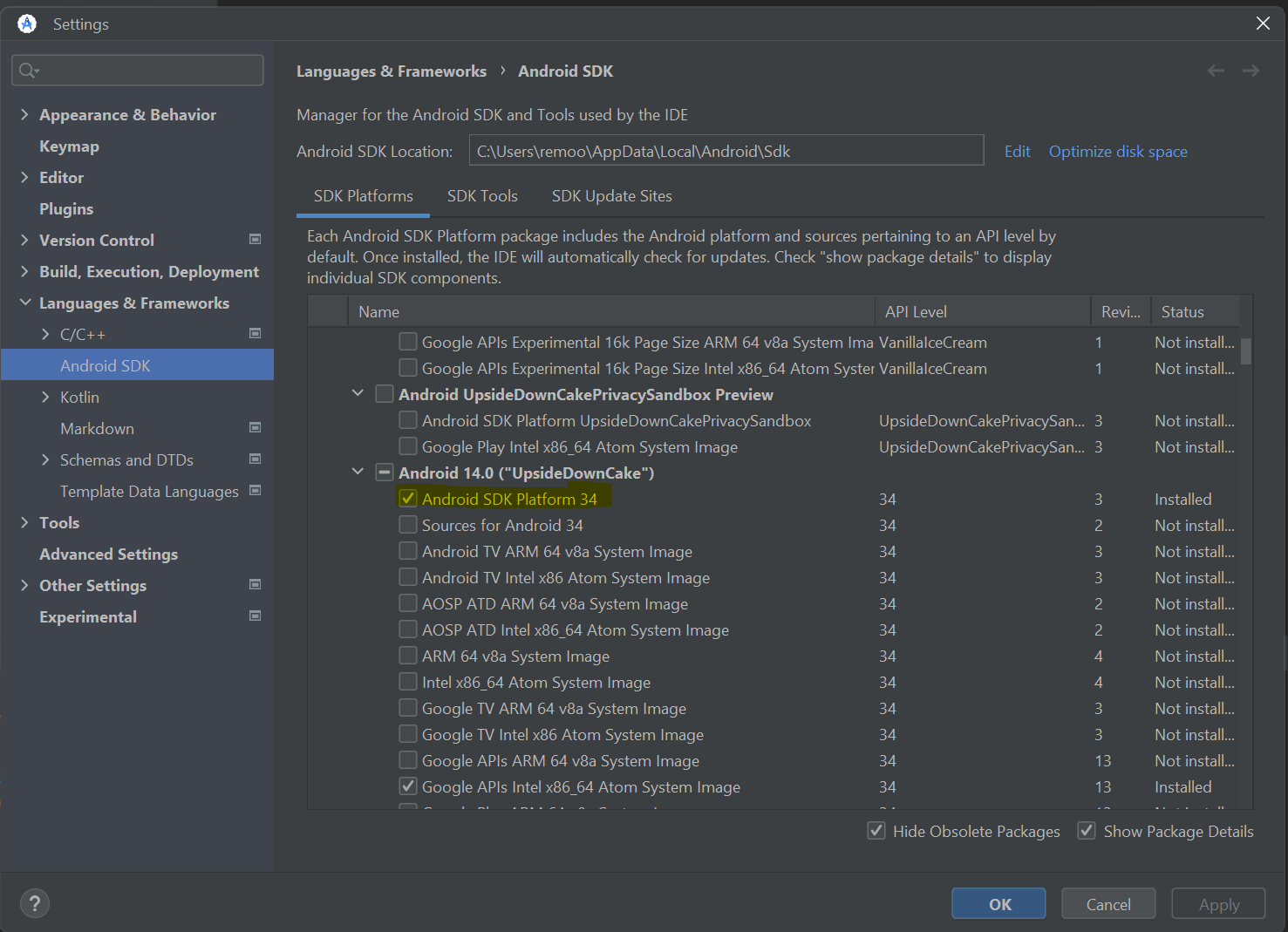The image size is (1288, 932).
Task: Collapse the Android 14.0 UpsideDownCake tree
Action: [358, 472]
